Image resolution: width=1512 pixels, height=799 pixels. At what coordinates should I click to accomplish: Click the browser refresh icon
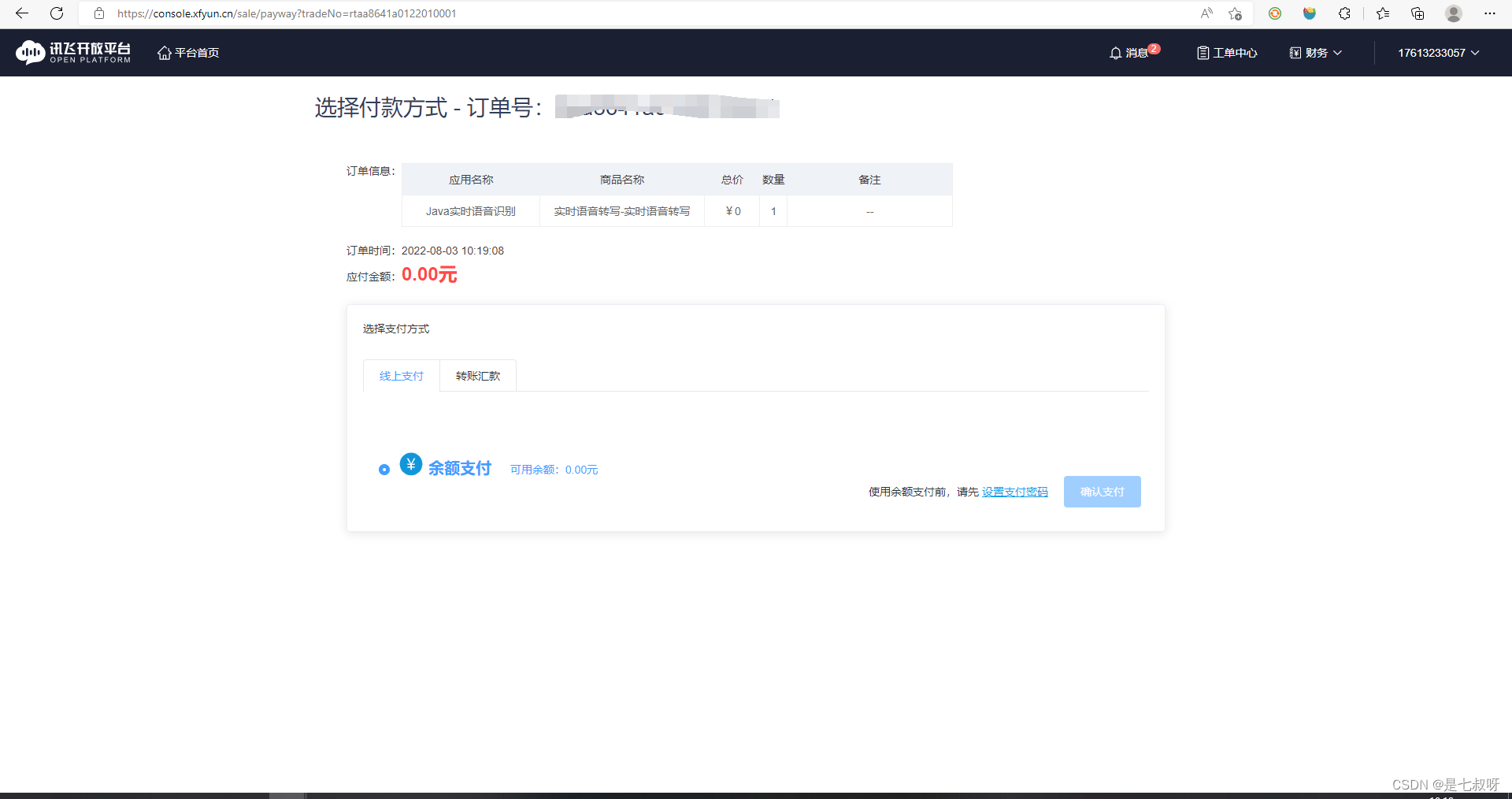[x=56, y=13]
